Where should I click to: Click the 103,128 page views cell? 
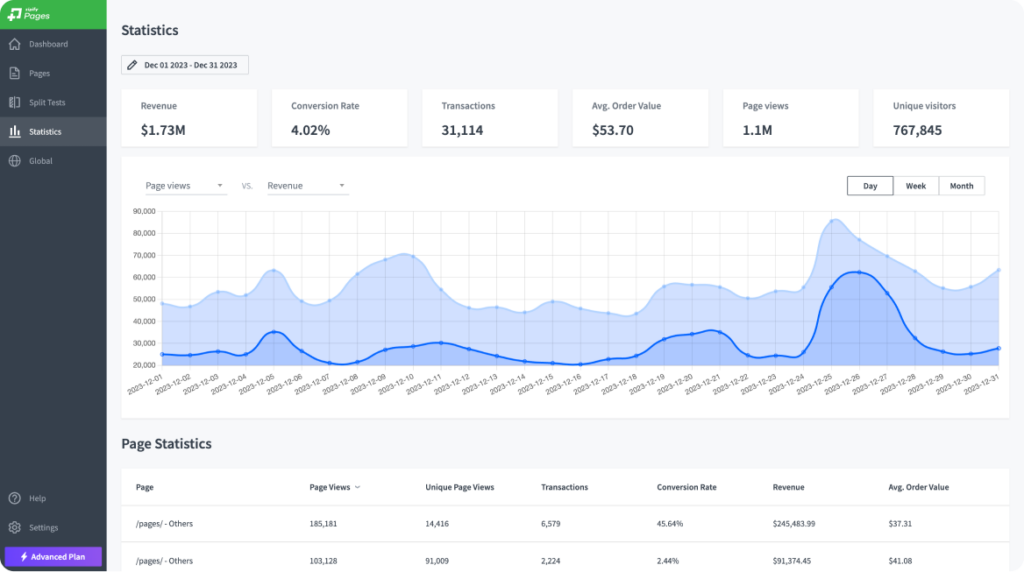(323, 561)
